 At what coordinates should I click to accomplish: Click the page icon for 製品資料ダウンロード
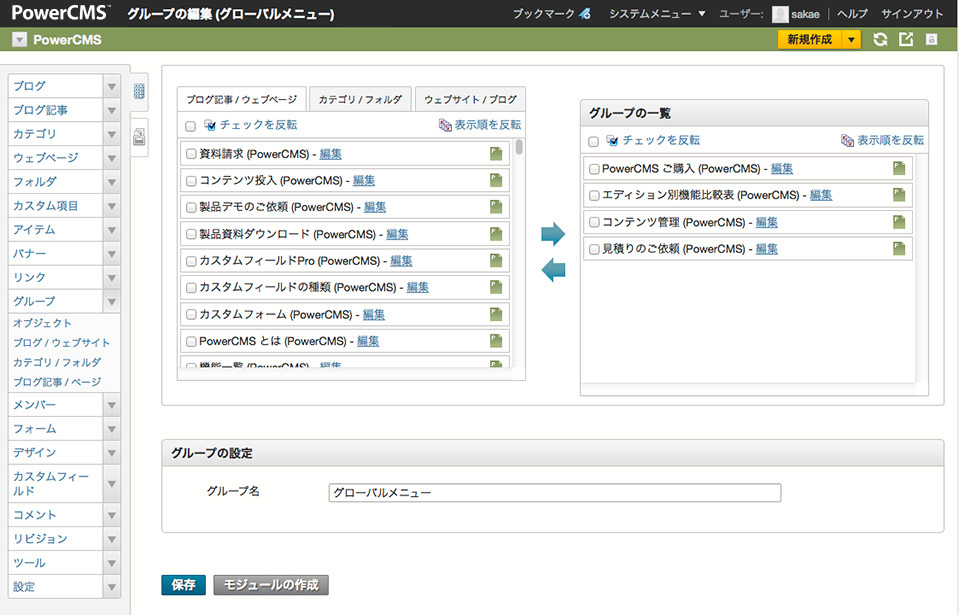496,234
